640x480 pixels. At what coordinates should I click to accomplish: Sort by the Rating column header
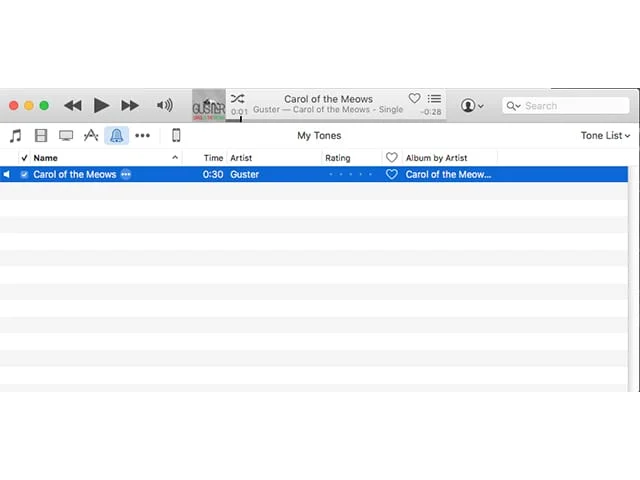(x=338, y=158)
